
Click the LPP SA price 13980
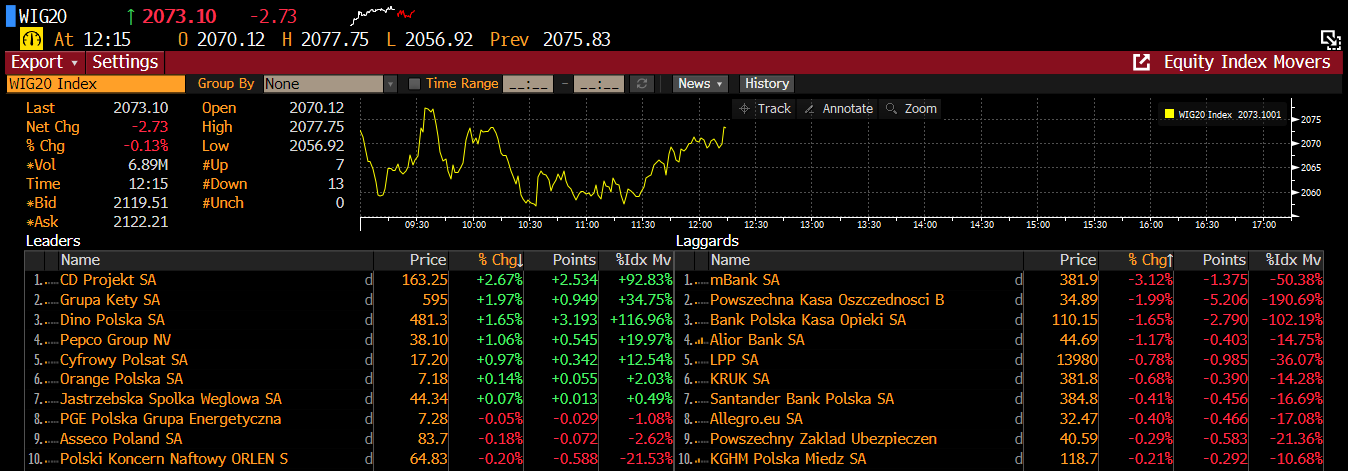[x=1076, y=359]
